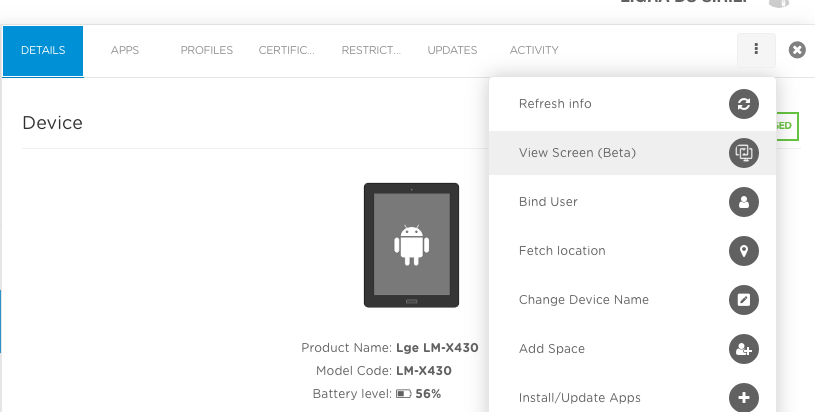This screenshot has width=815, height=412.
Task: Choose Add Space from the menu
Action: 633,349
